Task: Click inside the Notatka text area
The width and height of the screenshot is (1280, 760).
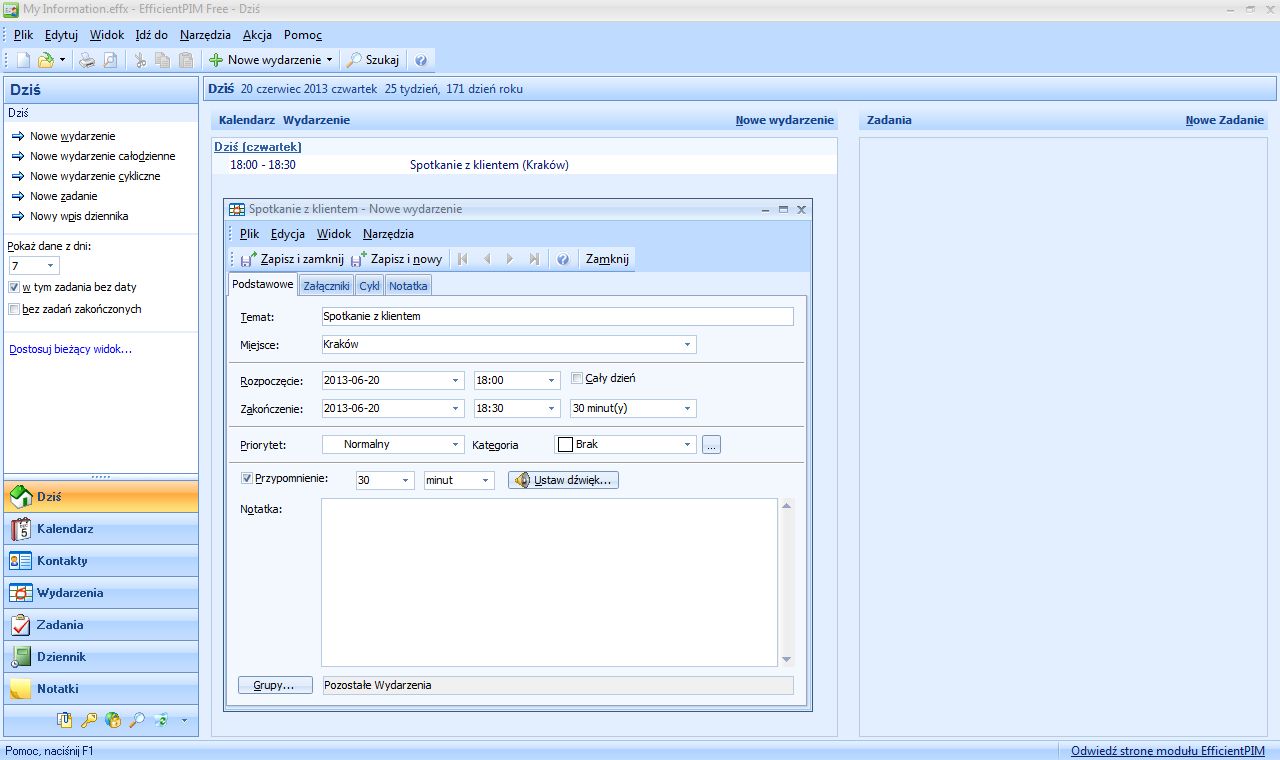Action: (x=548, y=580)
